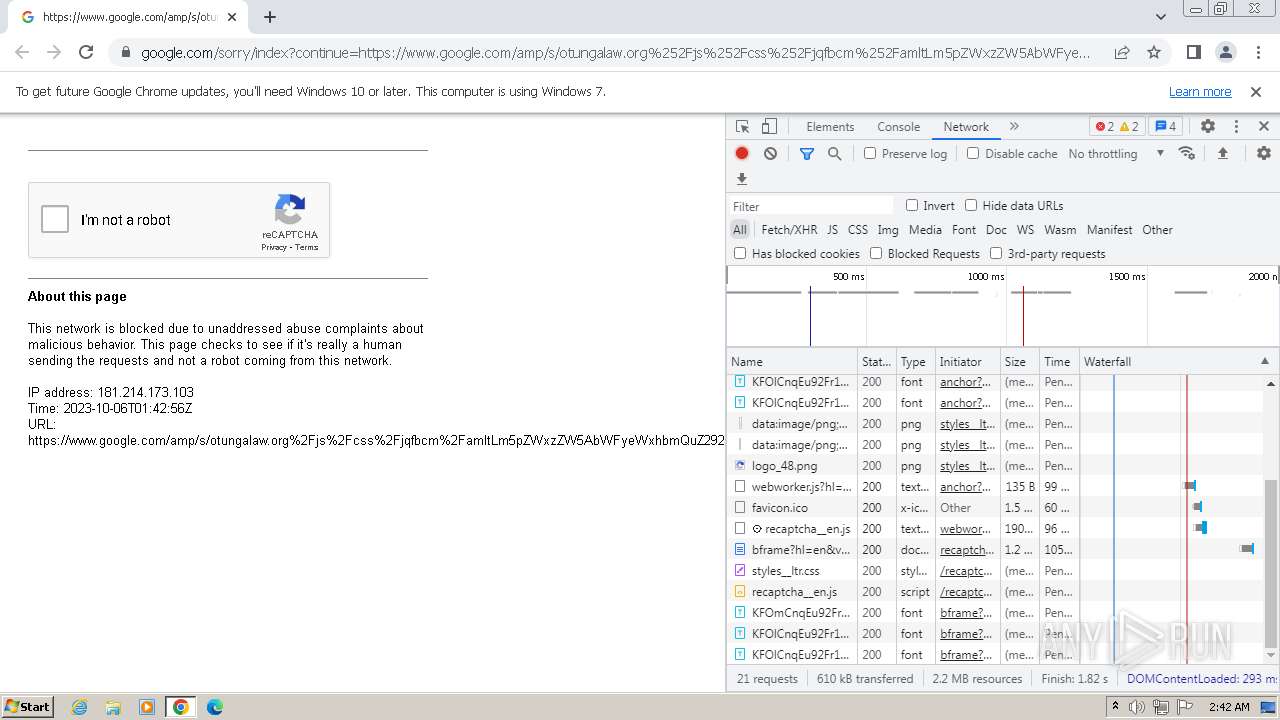Open the Windows Start menu
Screen dimensions: 1280x720
click(27, 707)
